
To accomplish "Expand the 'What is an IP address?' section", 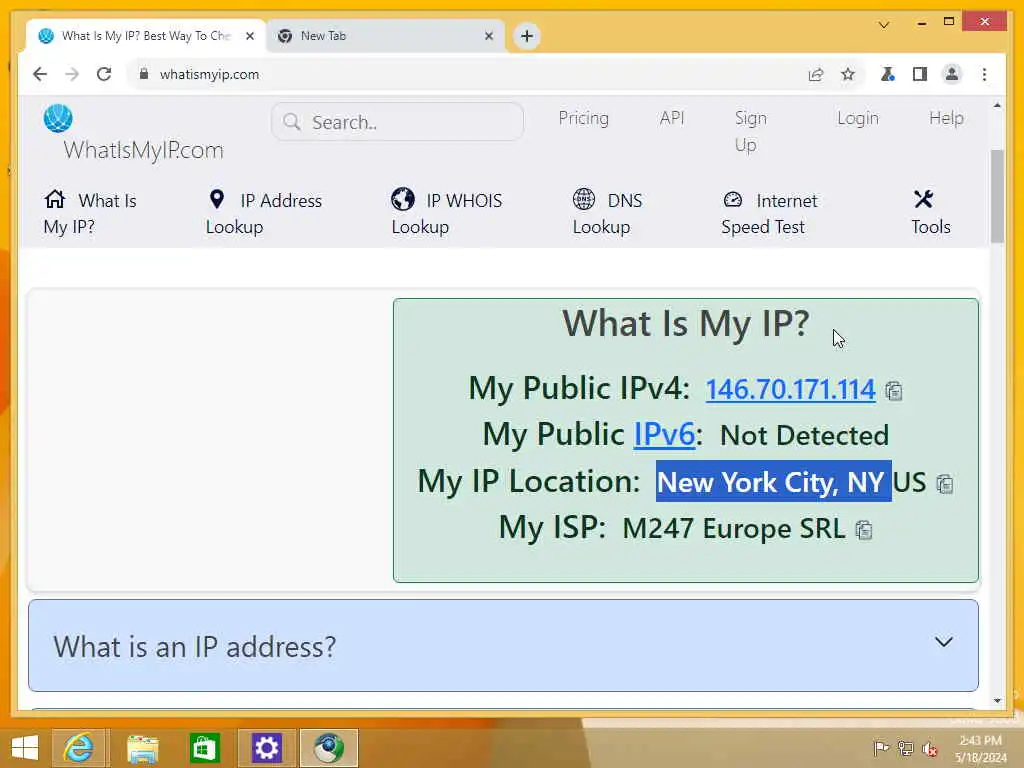I will pos(503,646).
